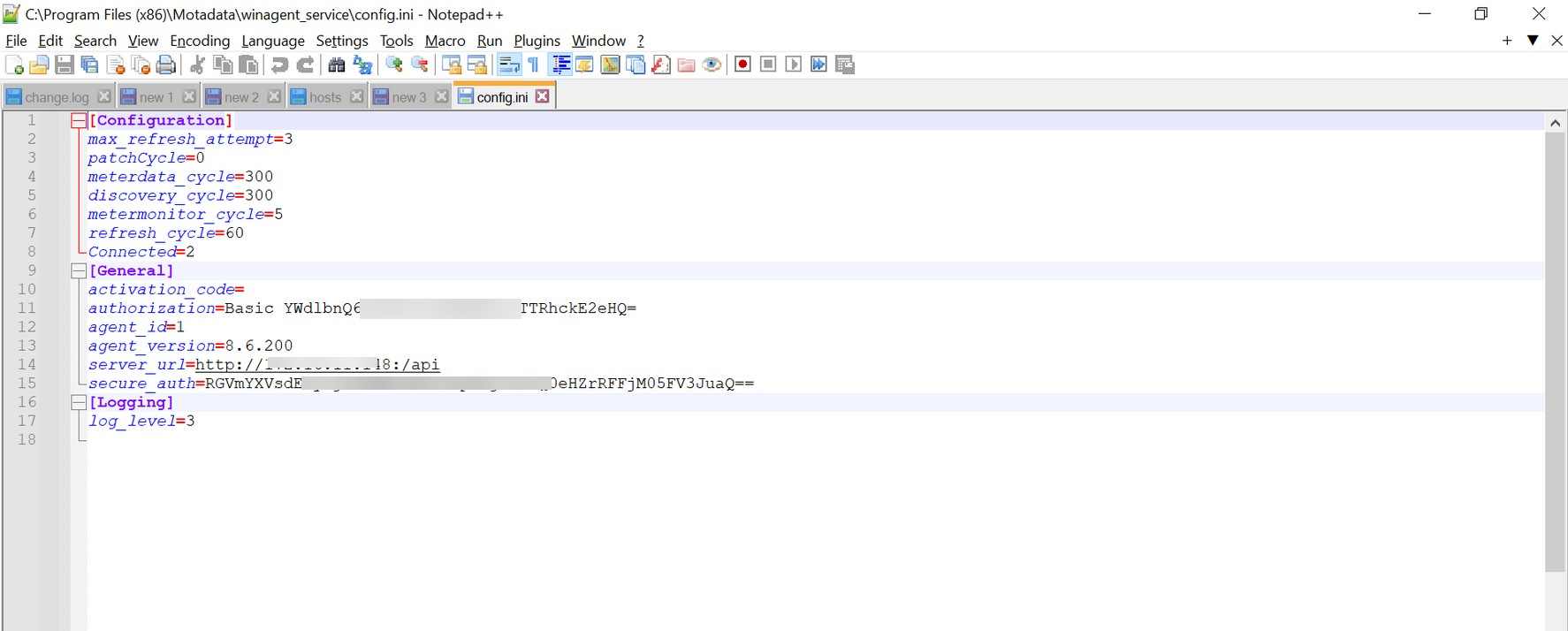Redo the edit via toolbar arrow
1568x631 pixels.
[x=305, y=65]
